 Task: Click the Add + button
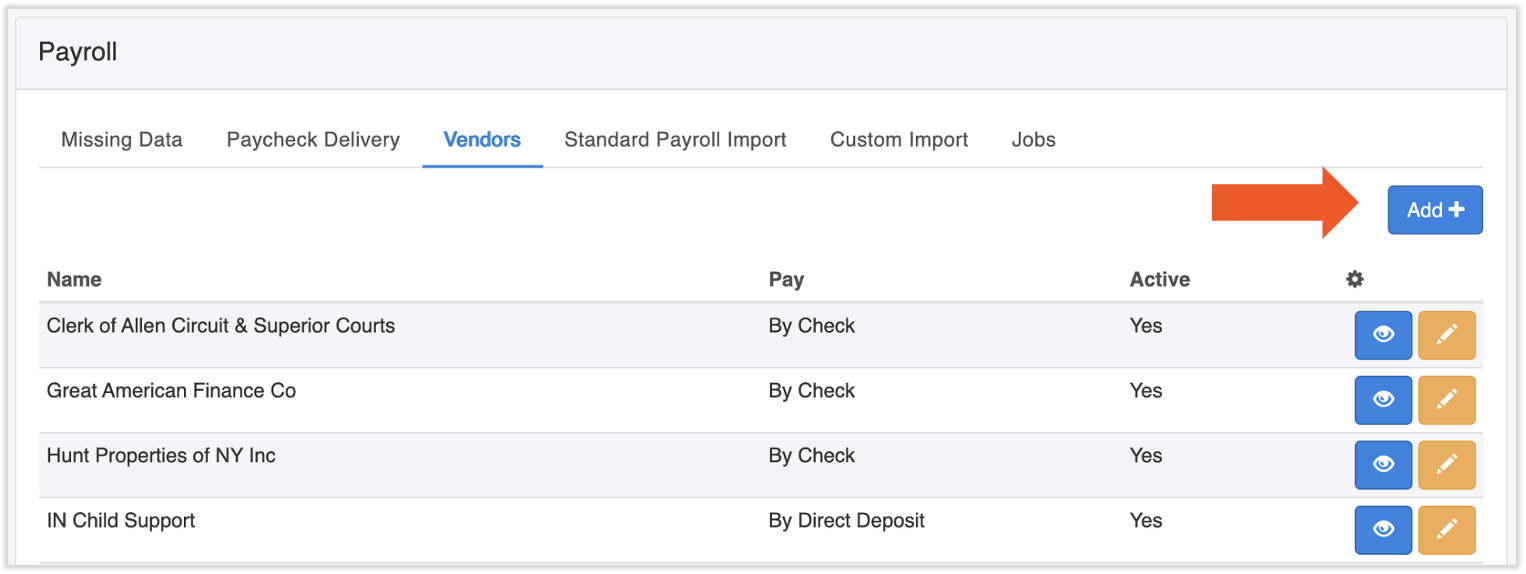pos(1434,210)
